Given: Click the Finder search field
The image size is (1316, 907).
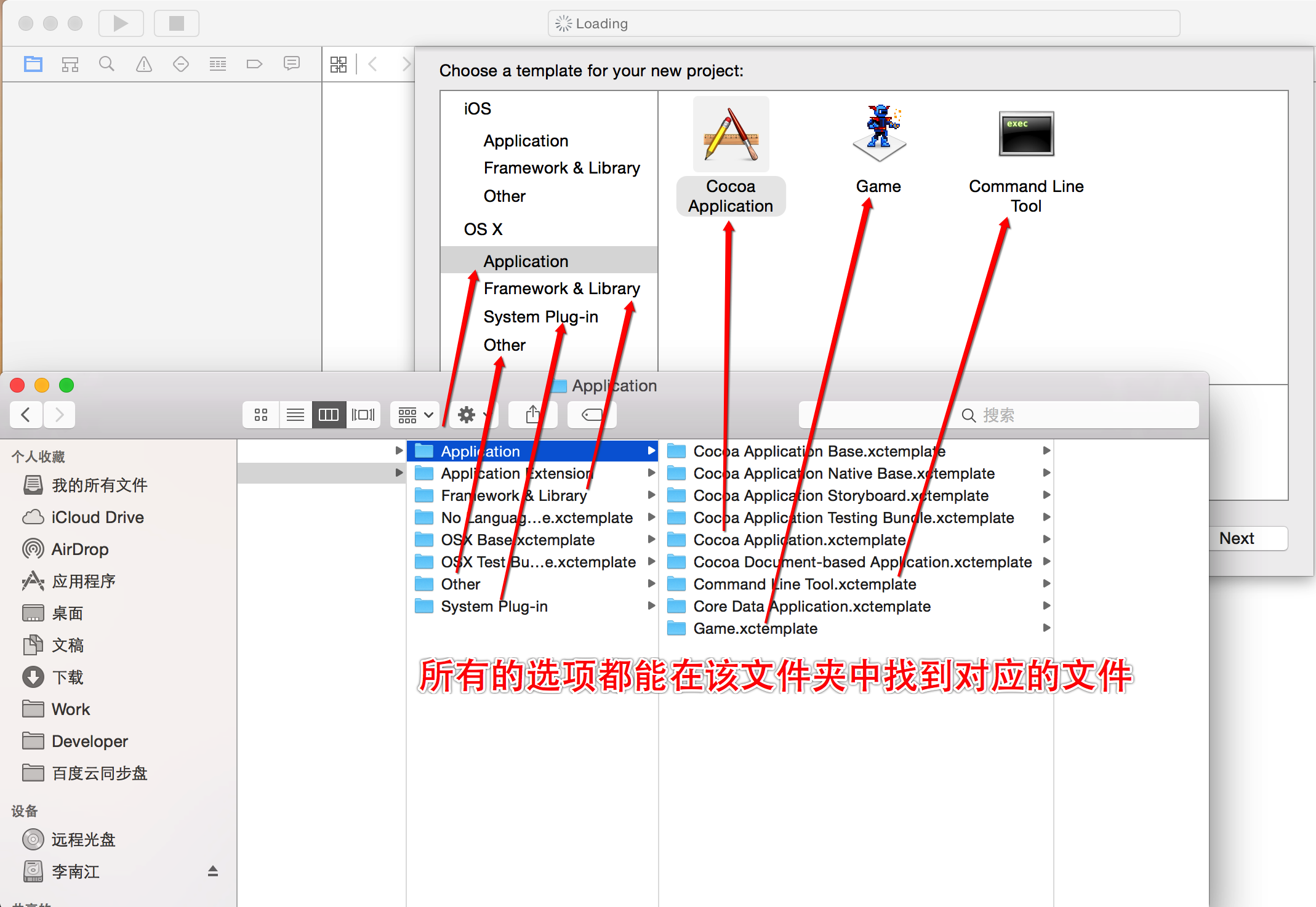Looking at the screenshot, I should (x=998, y=415).
